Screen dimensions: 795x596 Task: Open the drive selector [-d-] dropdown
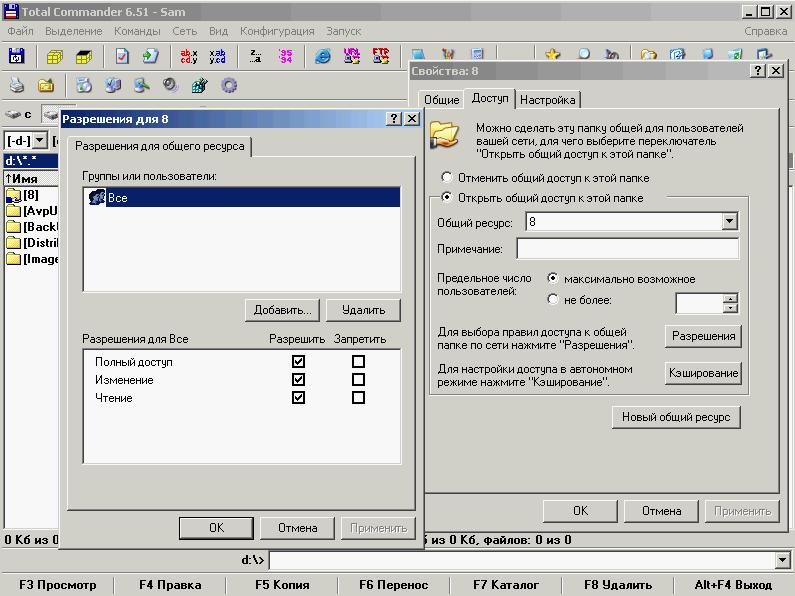[x=40, y=141]
